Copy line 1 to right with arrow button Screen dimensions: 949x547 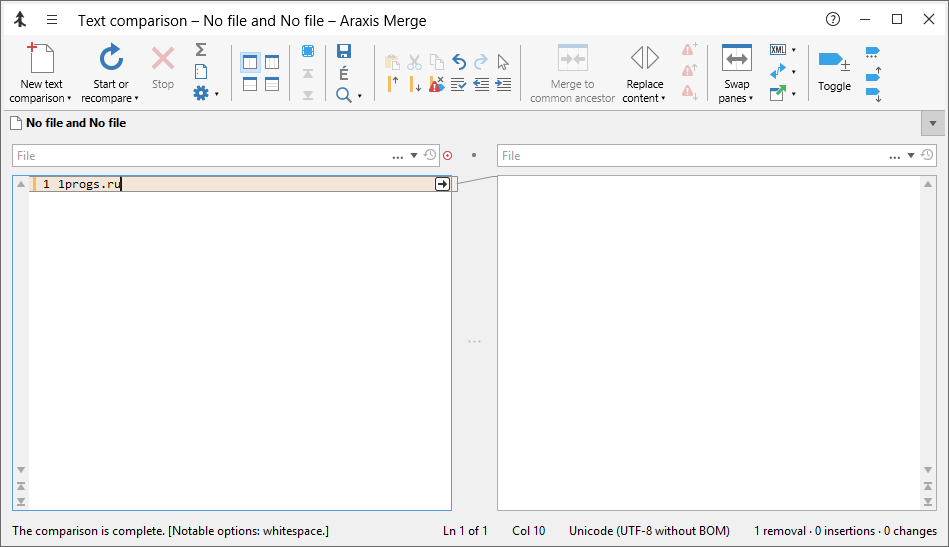(442, 184)
